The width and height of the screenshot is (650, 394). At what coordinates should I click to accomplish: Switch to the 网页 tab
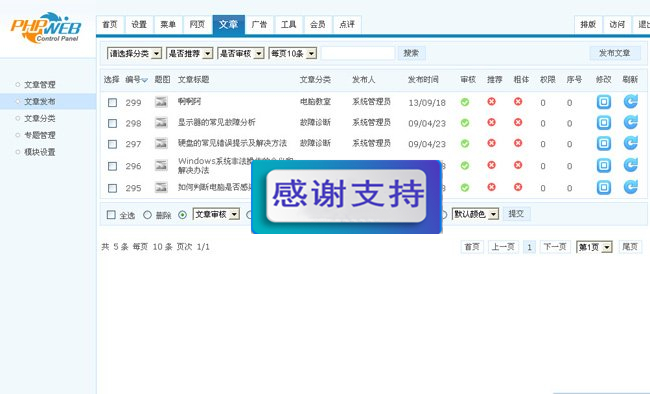197,25
